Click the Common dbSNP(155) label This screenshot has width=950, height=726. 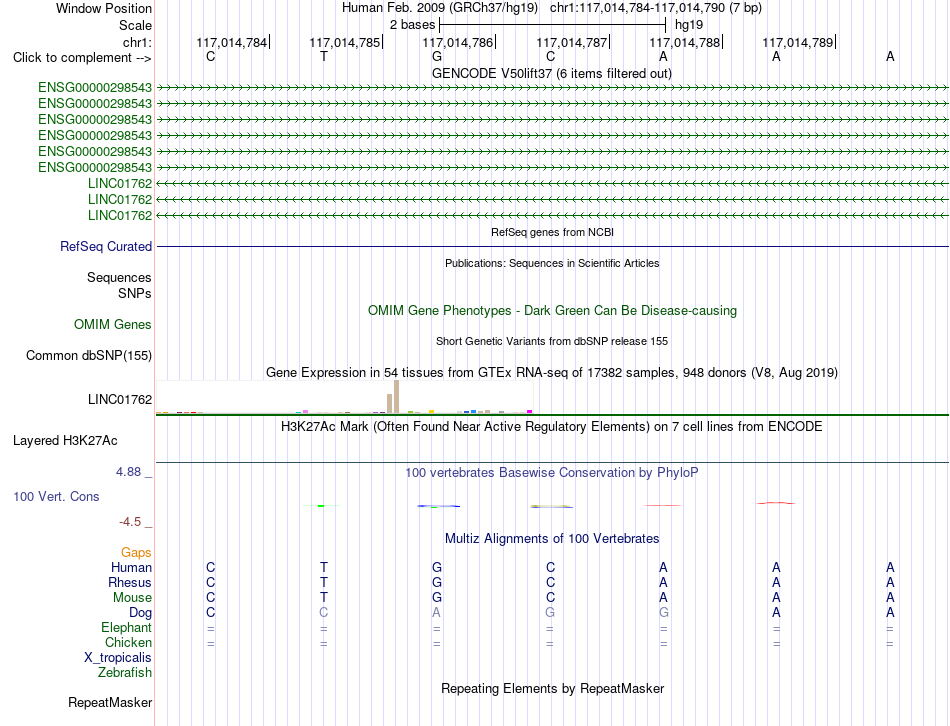coord(88,356)
